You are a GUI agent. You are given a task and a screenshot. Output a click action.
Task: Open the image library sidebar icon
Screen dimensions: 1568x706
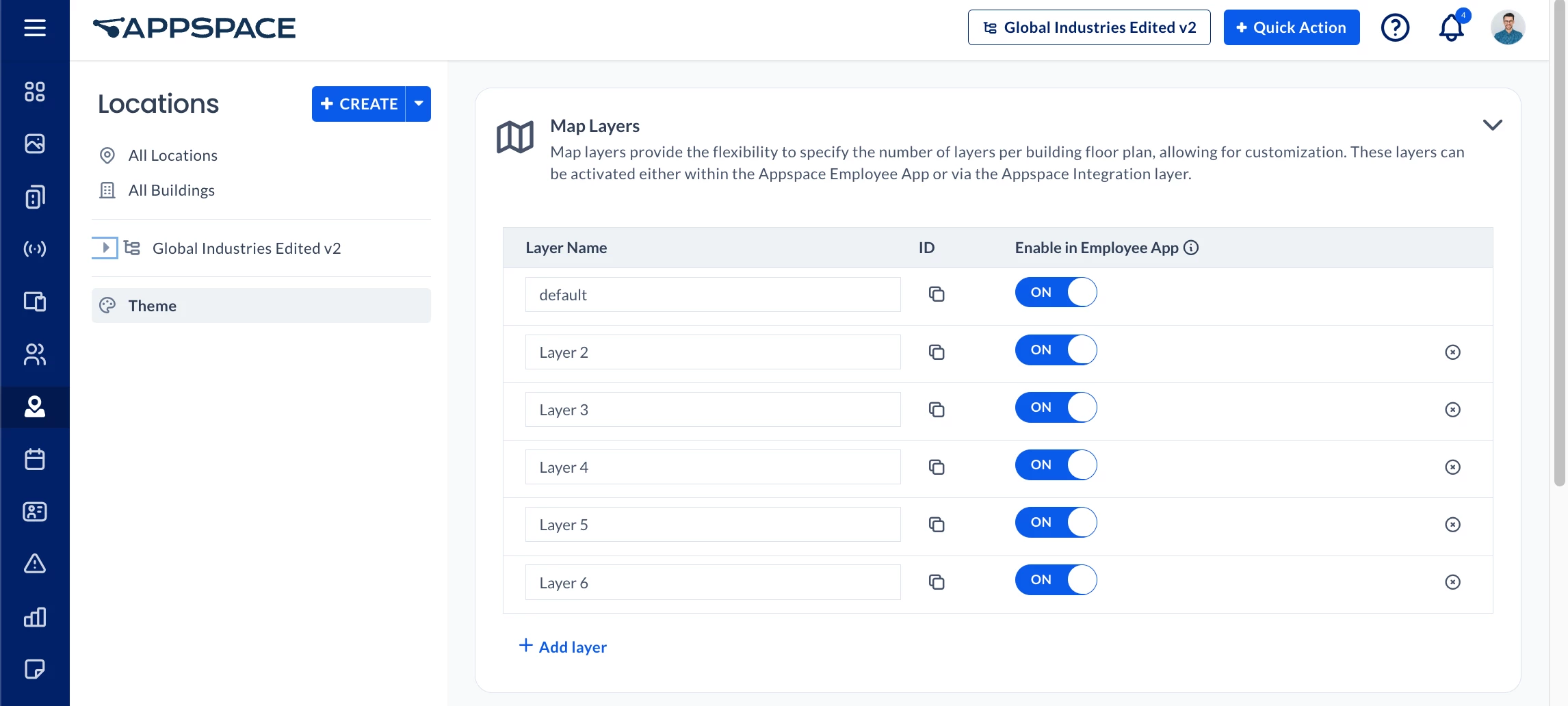click(x=35, y=144)
